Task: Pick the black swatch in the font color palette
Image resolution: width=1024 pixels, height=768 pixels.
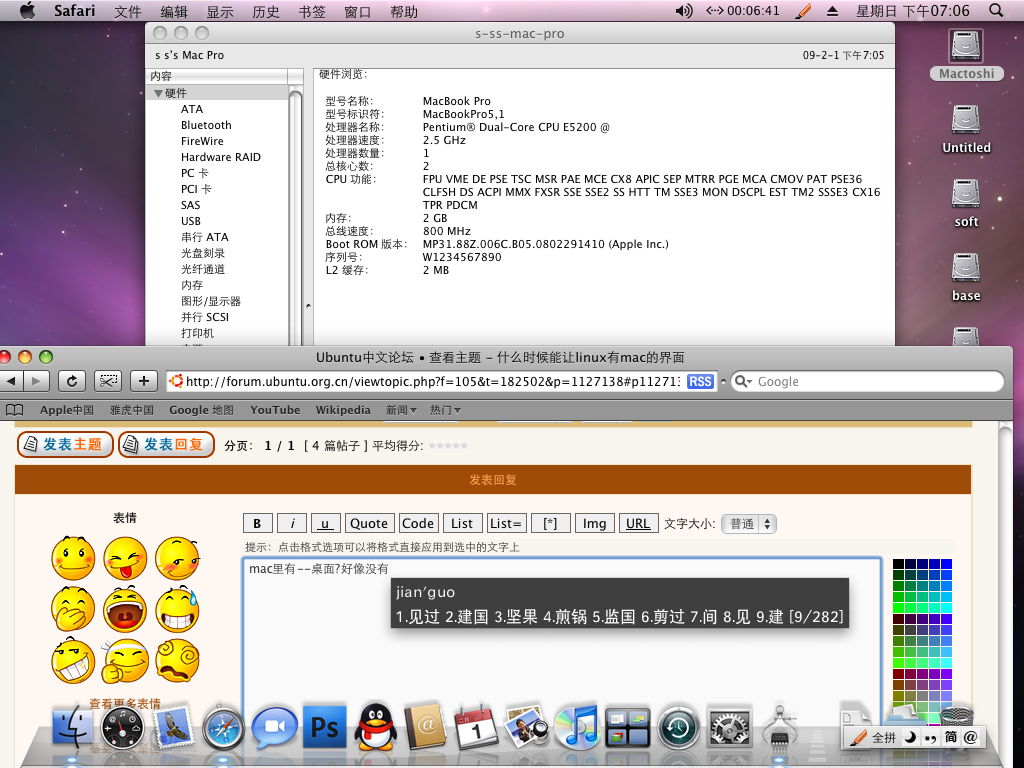Action: (x=899, y=564)
